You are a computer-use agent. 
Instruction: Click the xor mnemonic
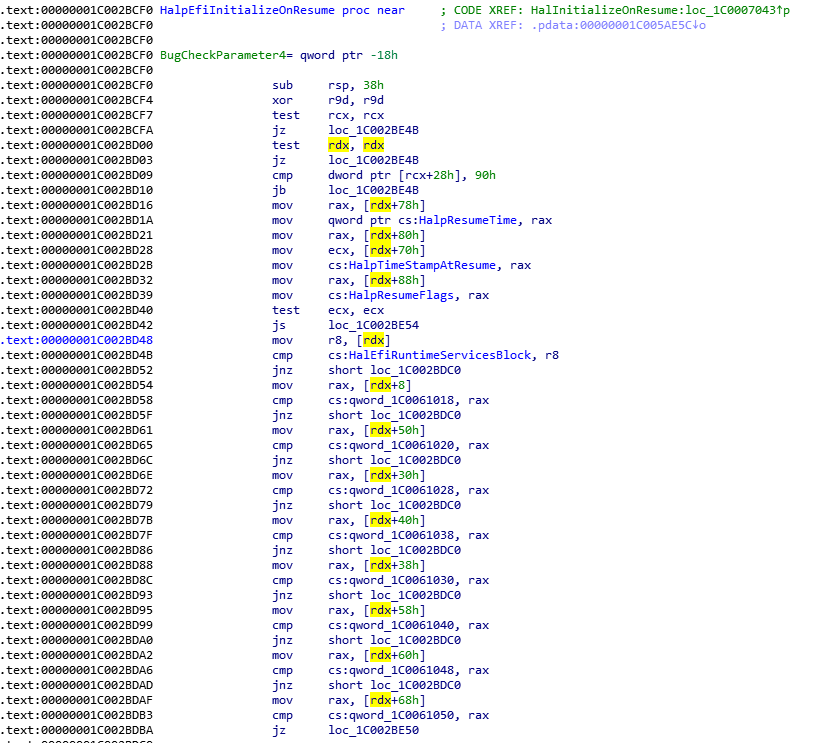pos(283,101)
